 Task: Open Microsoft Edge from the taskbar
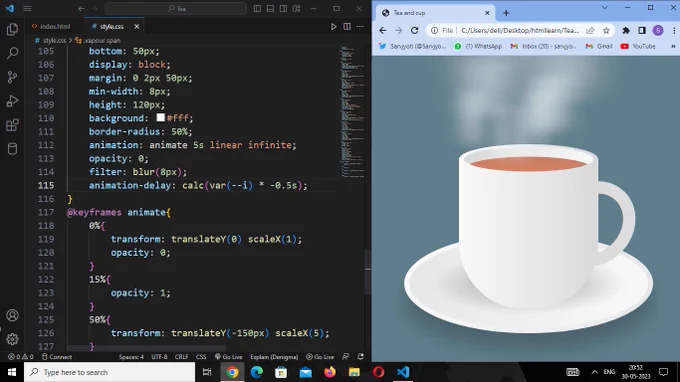pyautogui.click(x=257, y=372)
